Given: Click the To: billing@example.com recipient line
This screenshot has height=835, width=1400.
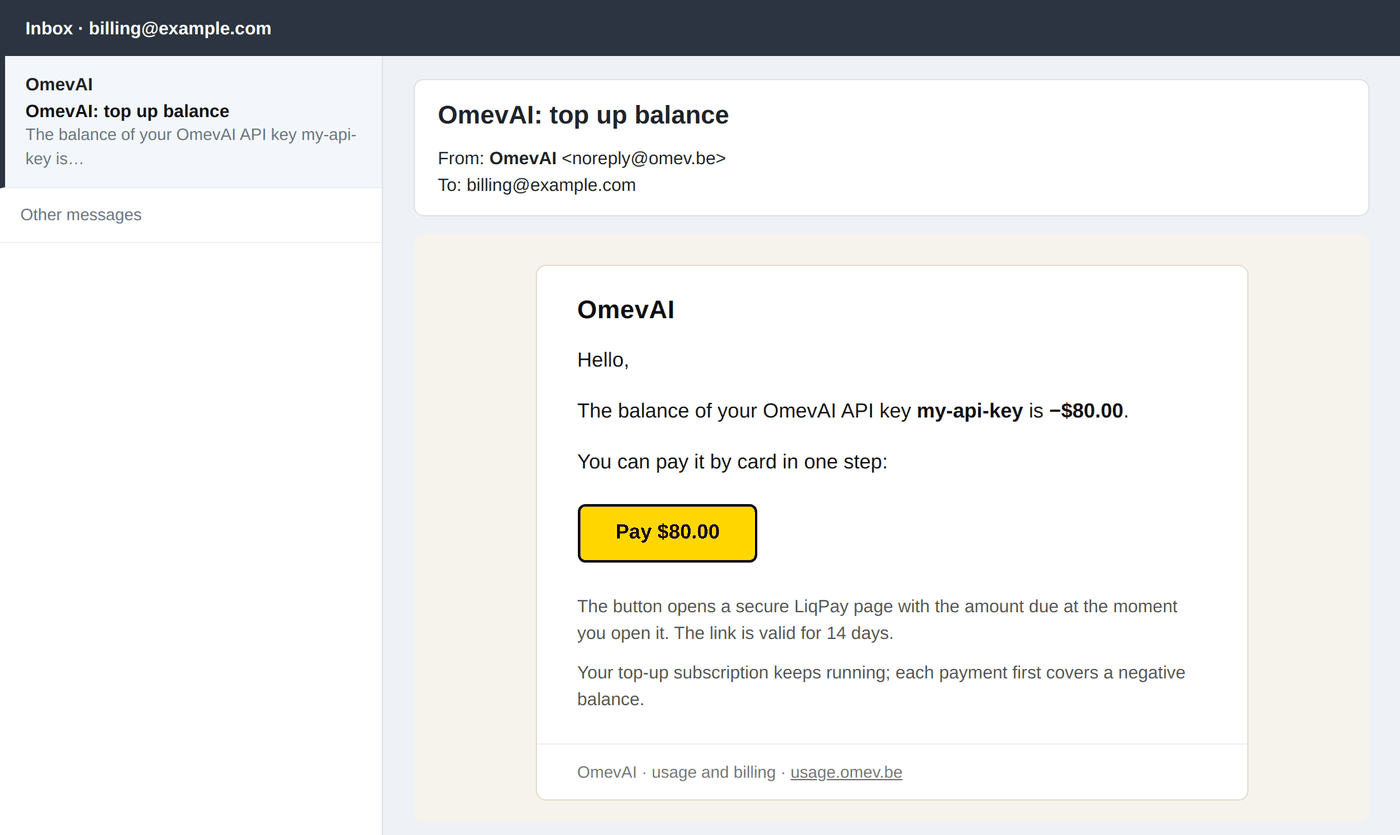Looking at the screenshot, I should [x=537, y=185].
